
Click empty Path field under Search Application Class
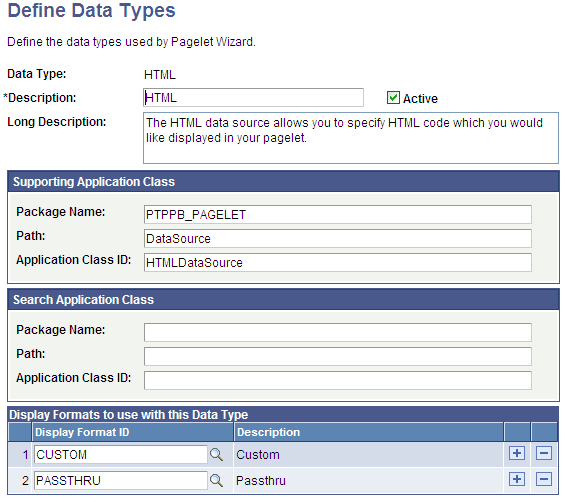click(338, 356)
